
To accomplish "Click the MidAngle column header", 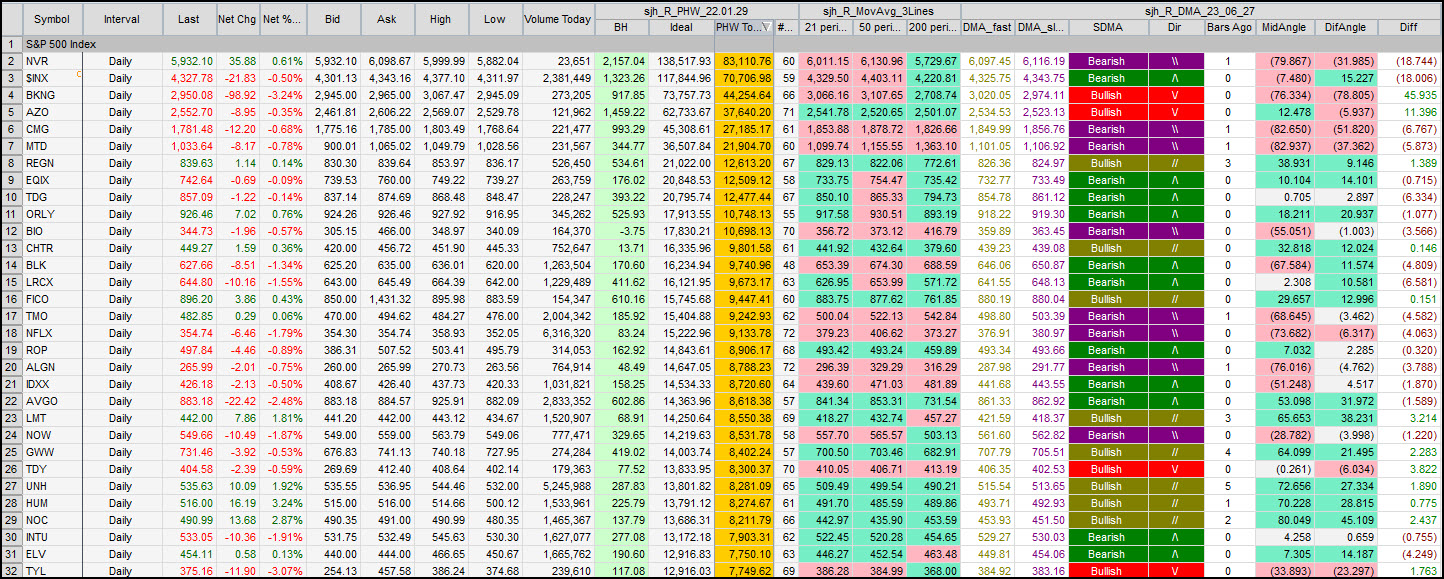I will click(1284, 28).
